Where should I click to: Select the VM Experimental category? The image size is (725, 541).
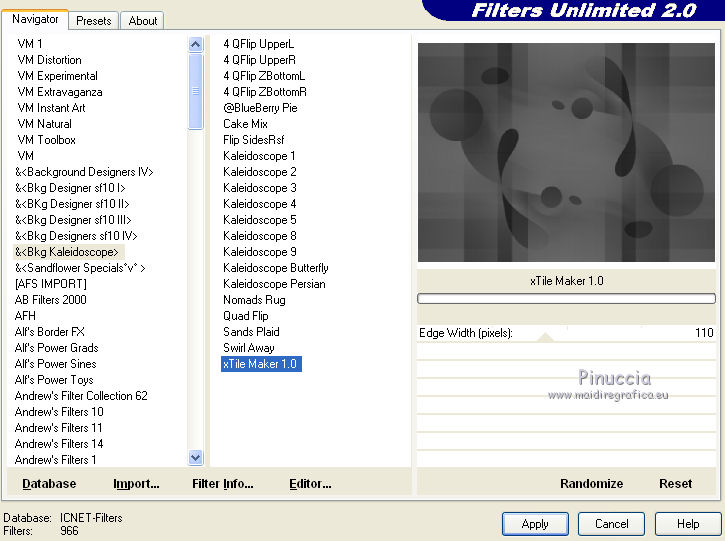point(57,76)
